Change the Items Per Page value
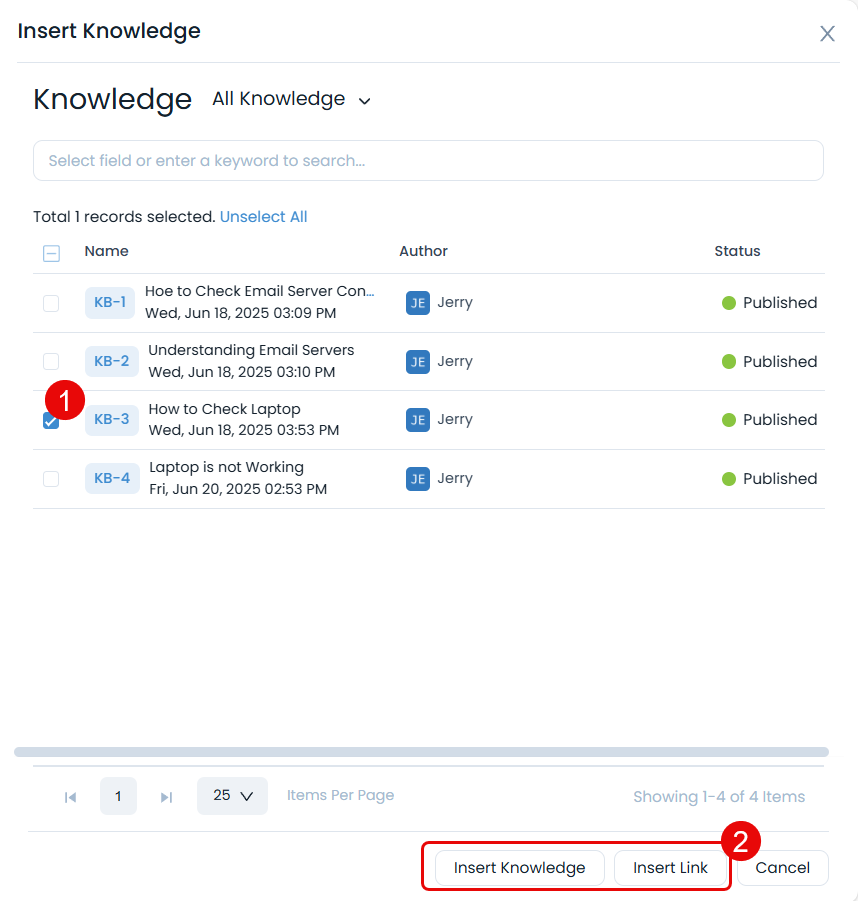The height and width of the screenshot is (901, 858). tap(232, 796)
